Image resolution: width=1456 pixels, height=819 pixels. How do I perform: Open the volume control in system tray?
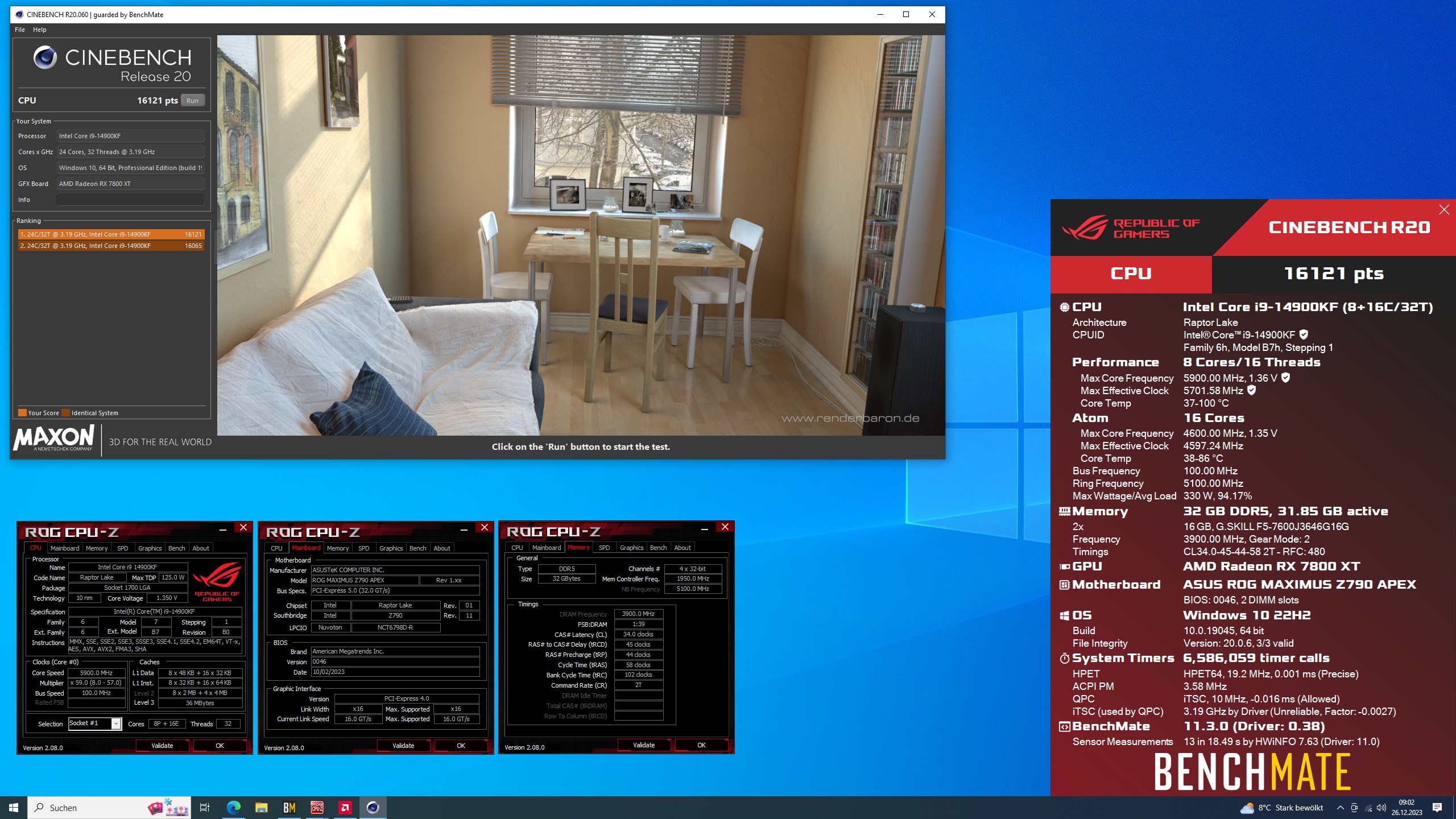click(x=1381, y=808)
